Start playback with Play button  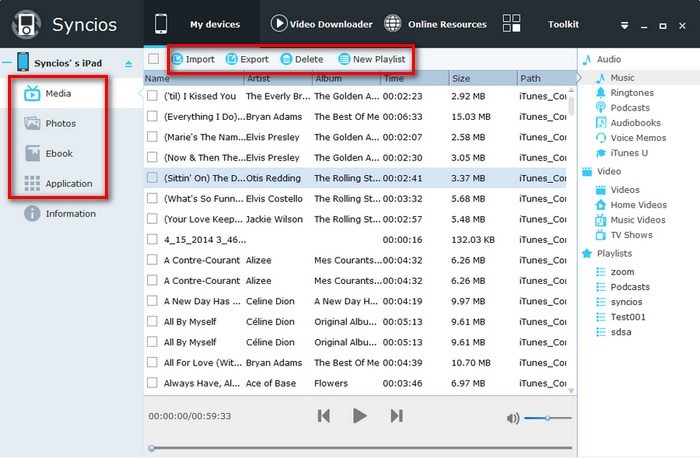tap(359, 416)
